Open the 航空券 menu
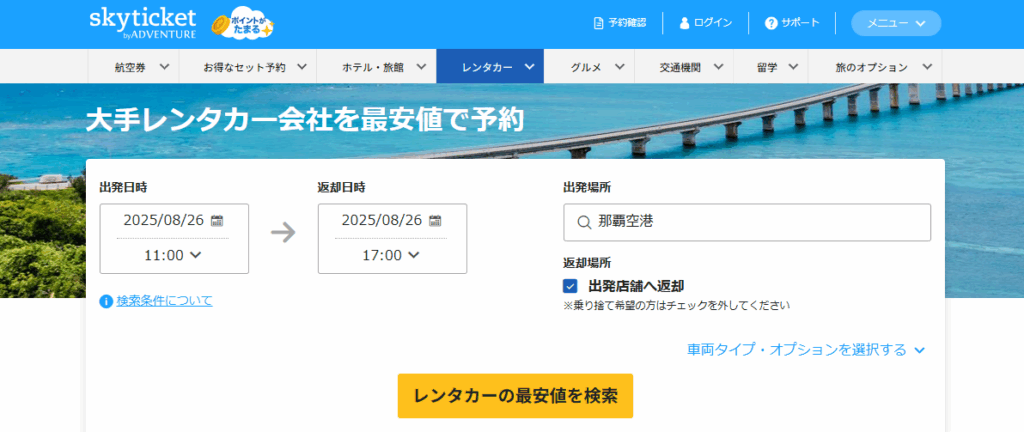The height and width of the screenshot is (432, 1024). [x=133, y=67]
